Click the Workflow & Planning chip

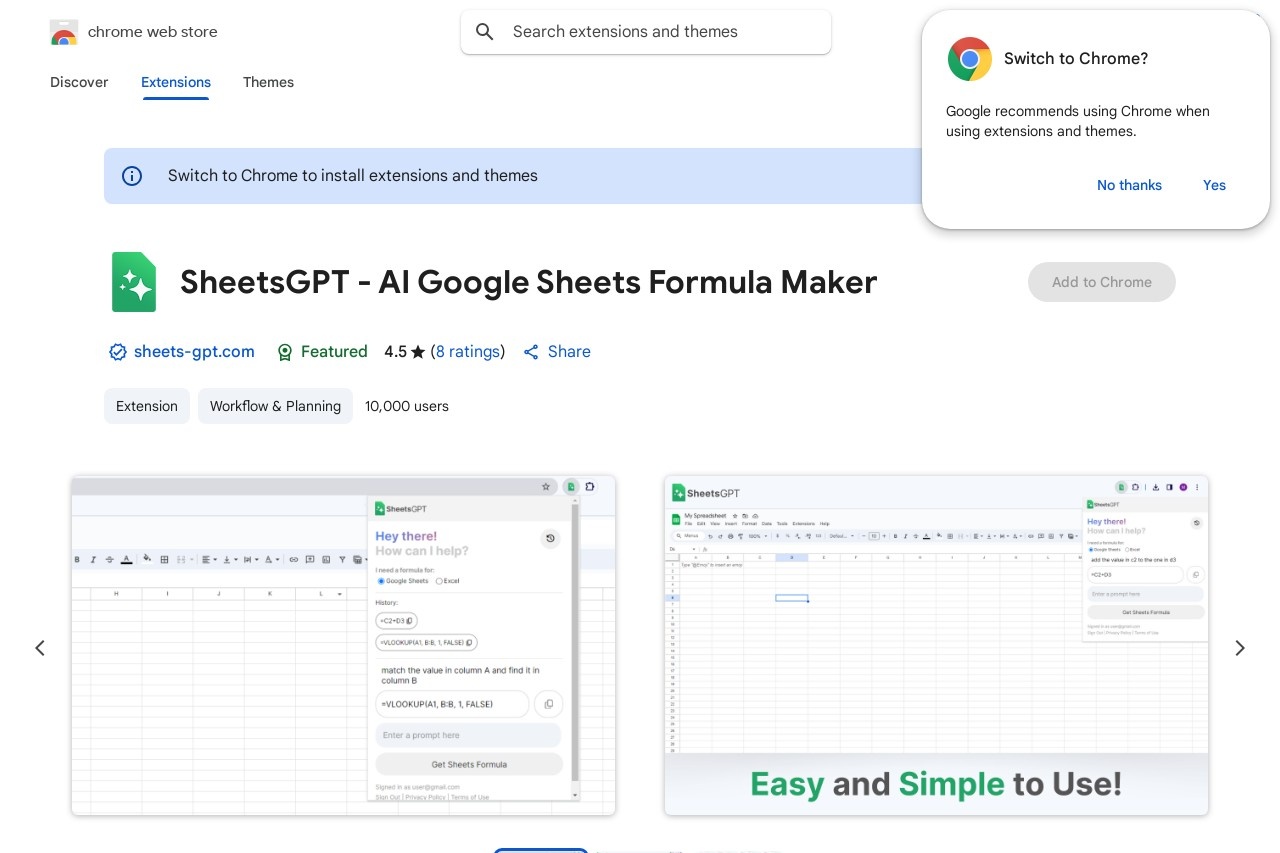(x=275, y=406)
